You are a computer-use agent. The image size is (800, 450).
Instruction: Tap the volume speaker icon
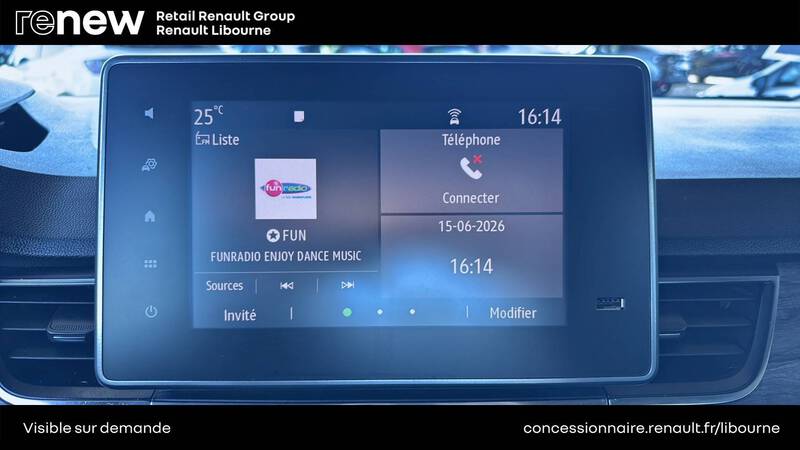pos(149,113)
